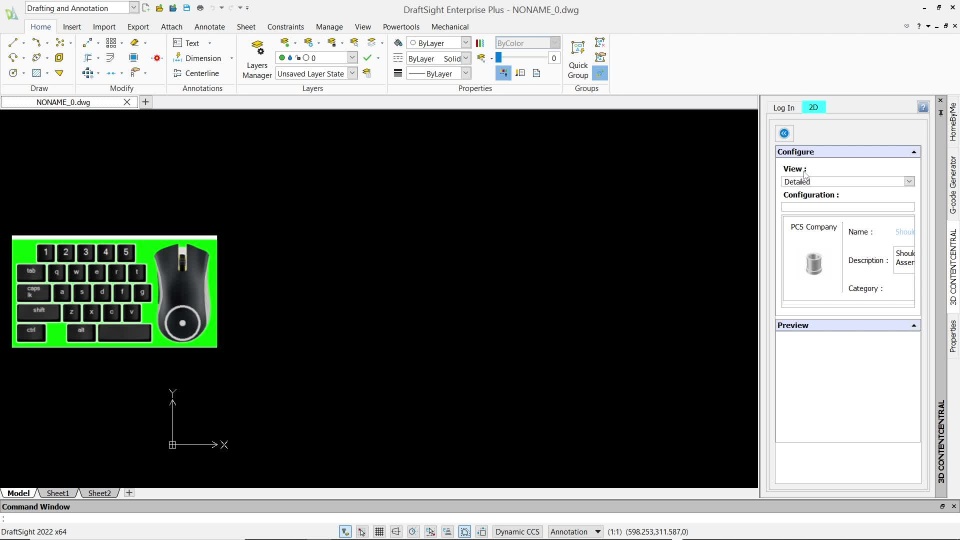
Task: Click the Open file folder icon
Action: pos(159,8)
